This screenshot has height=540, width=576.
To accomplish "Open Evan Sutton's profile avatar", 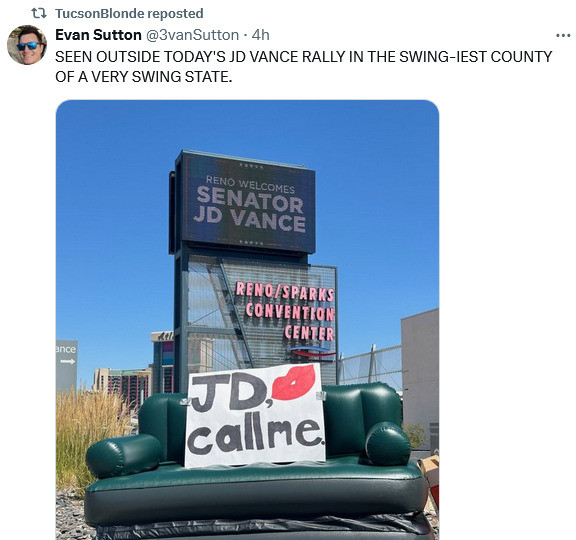I will (27, 45).
